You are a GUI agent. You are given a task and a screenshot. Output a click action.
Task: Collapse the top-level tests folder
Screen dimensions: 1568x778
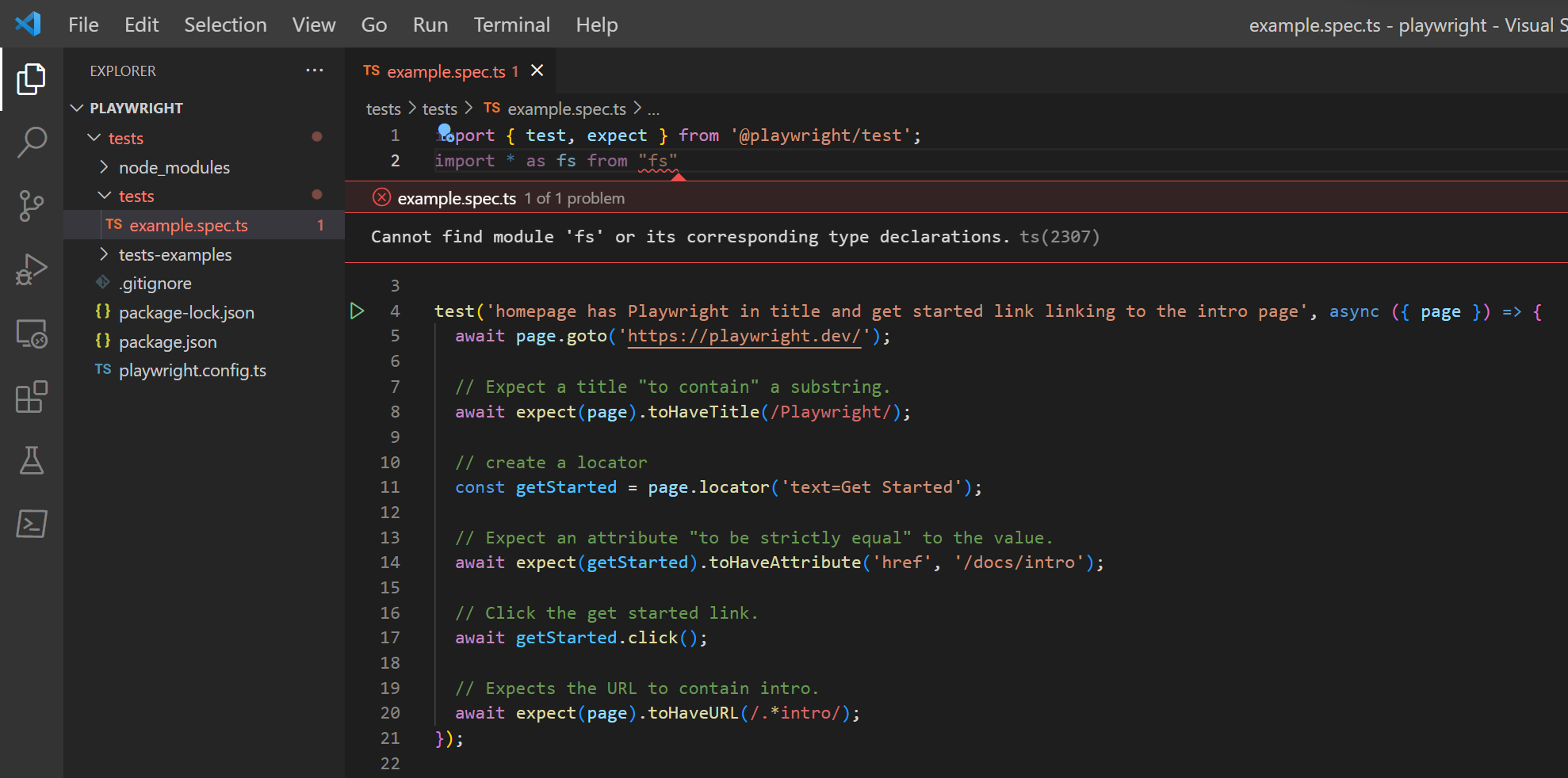point(94,138)
